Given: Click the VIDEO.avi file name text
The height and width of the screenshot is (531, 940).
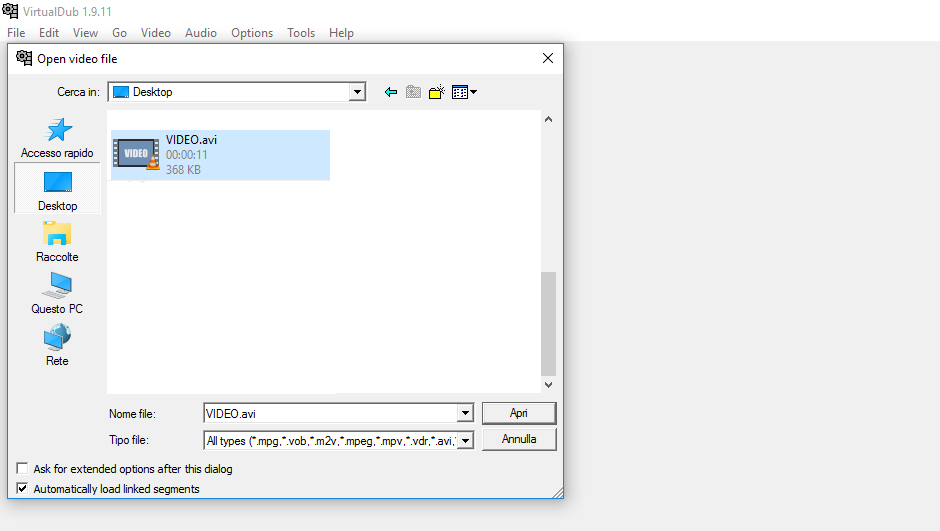Looking at the screenshot, I should click(x=191, y=140).
